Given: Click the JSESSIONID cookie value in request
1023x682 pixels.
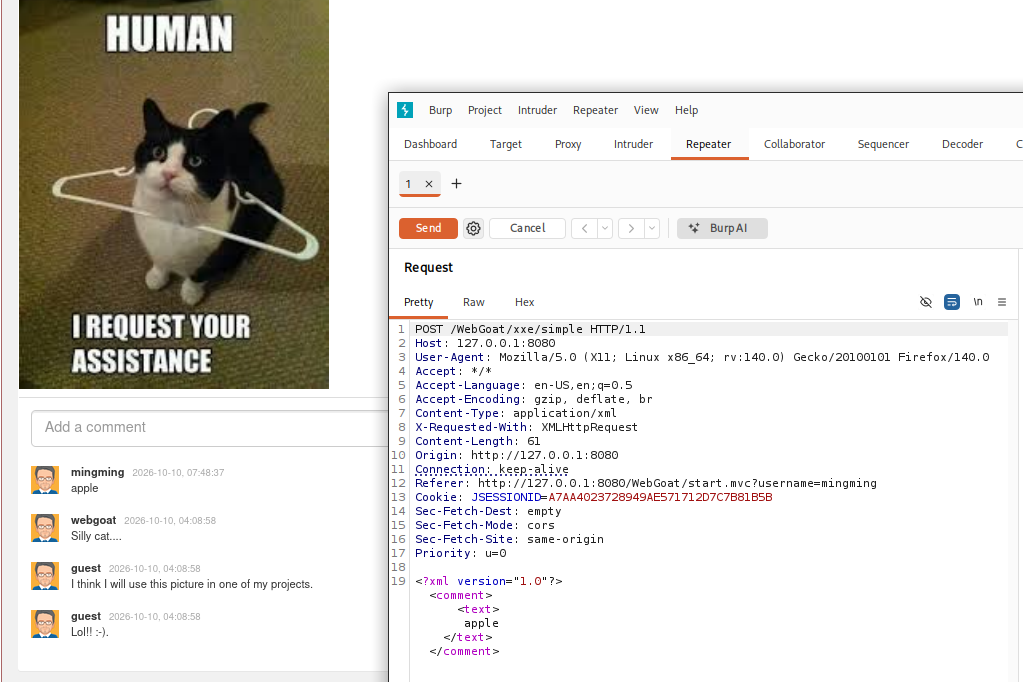Looking at the screenshot, I should [660, 497].
